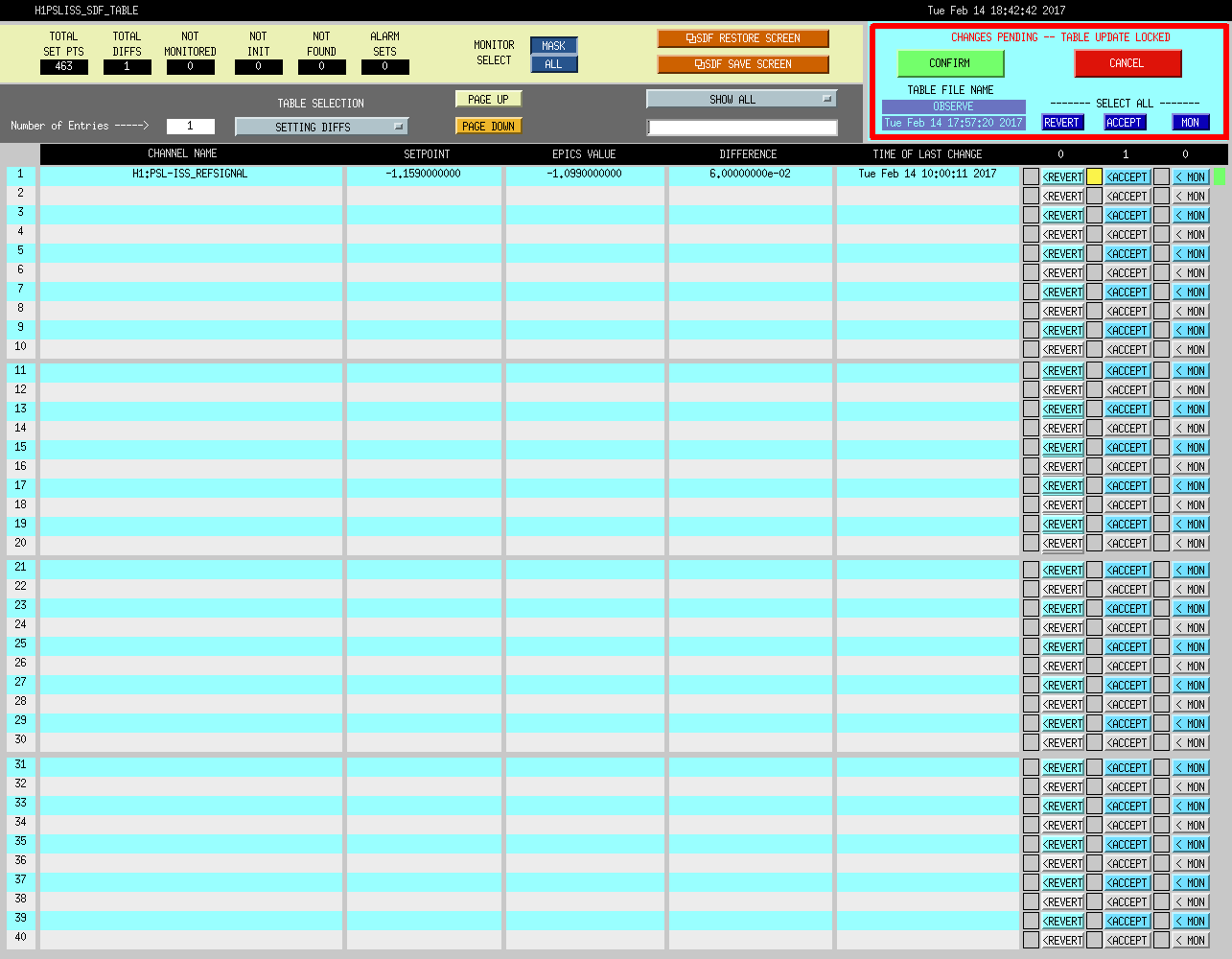The height and width of the screenshot is (959, 1232).
Task: Click the difference value 6.00000000e-02
Action: click(750, 174)
